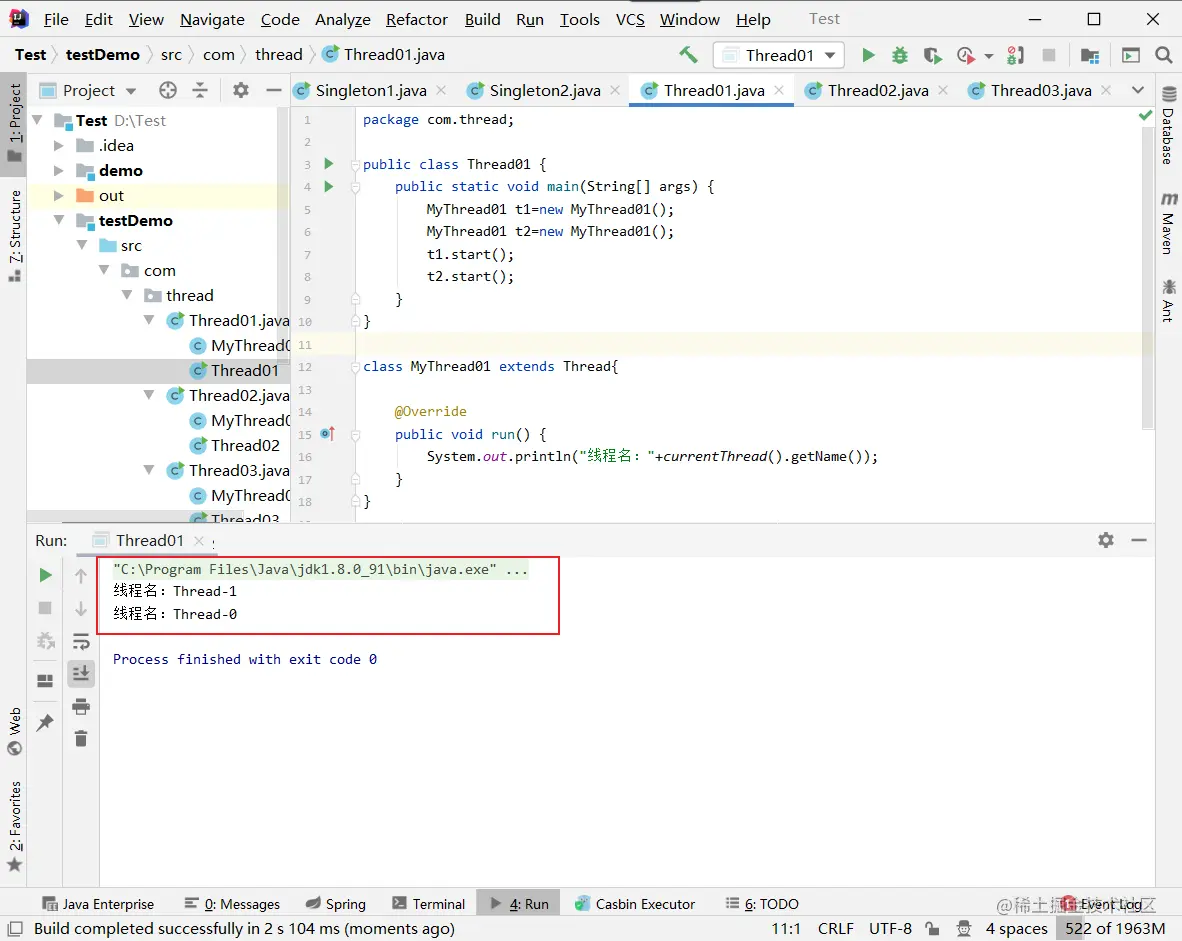The height and width of the screenshot is (941, 1182).
Task: Click Up the stack trace arrow
Action: [x=81, y=576]
